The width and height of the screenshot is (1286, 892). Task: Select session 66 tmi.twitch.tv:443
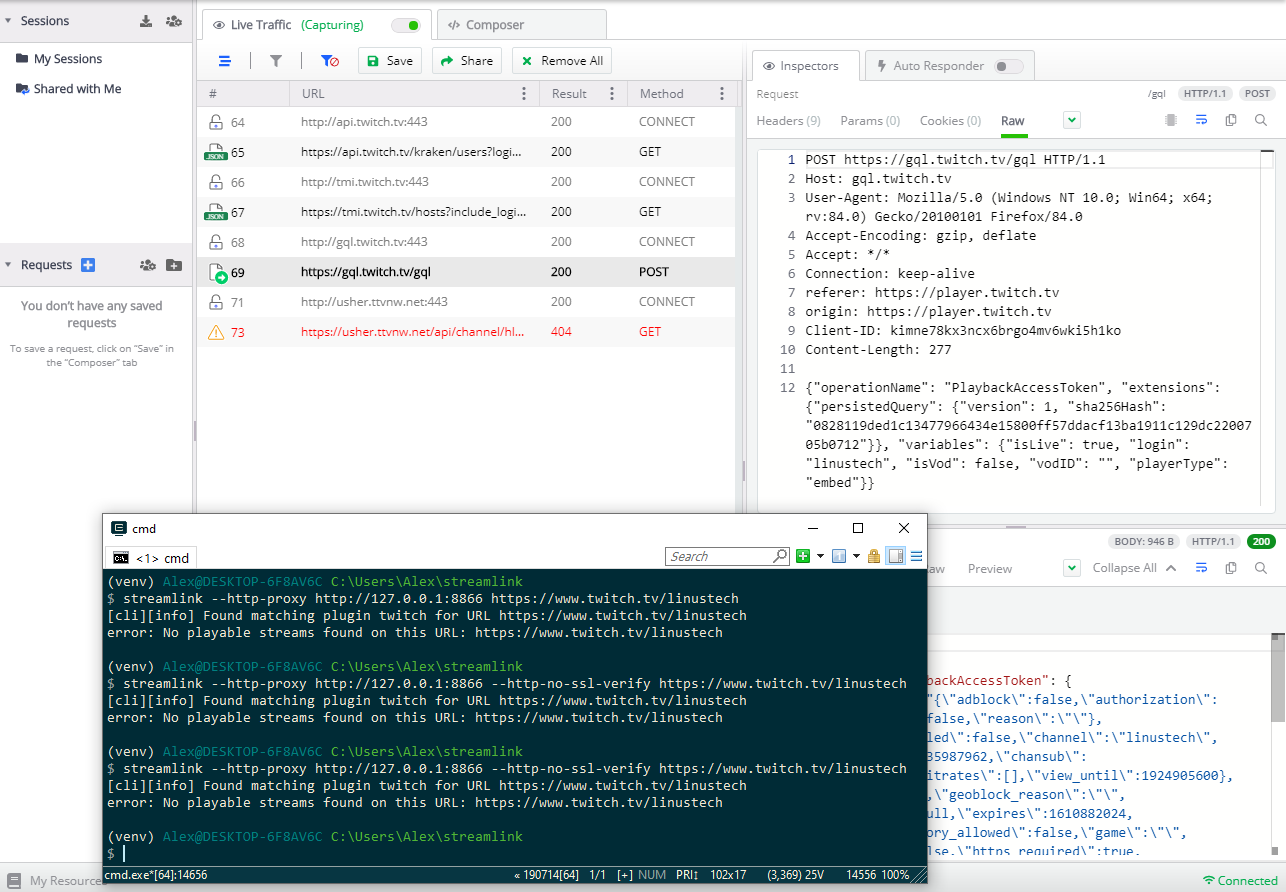point(466,182)
